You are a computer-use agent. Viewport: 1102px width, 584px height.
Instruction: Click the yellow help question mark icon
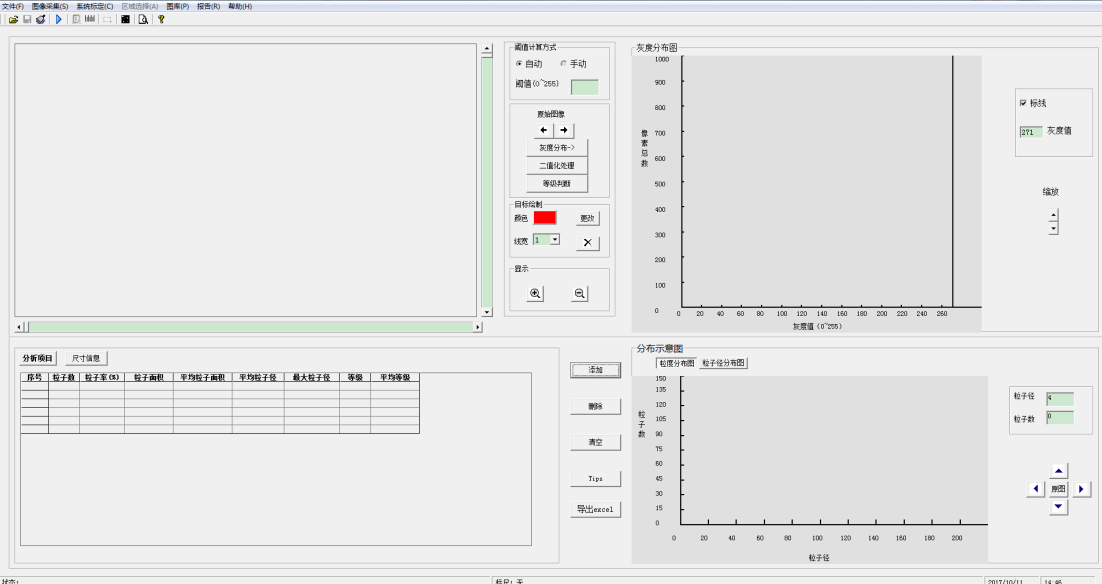point(161,19)
